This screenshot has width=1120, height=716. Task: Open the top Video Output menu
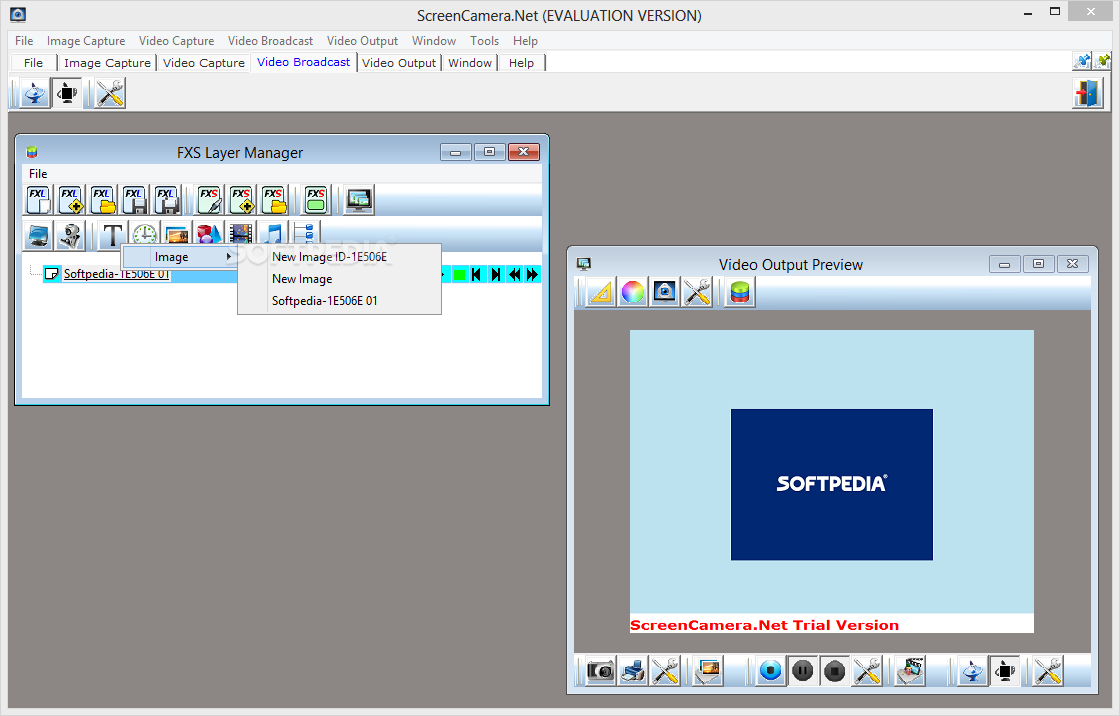362,41
